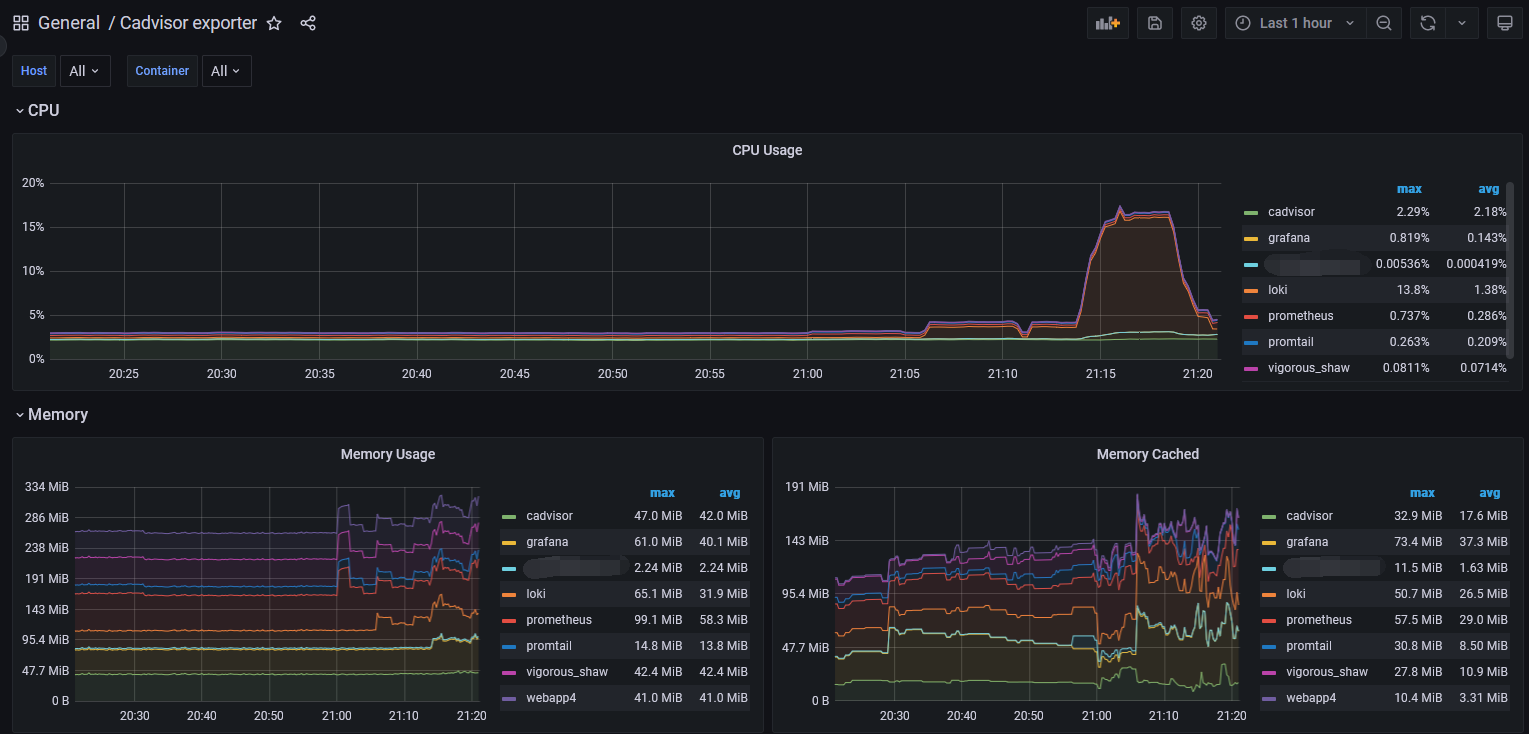
Task: Click the CPU spike peak on graph
Action: pos(1120,208)
